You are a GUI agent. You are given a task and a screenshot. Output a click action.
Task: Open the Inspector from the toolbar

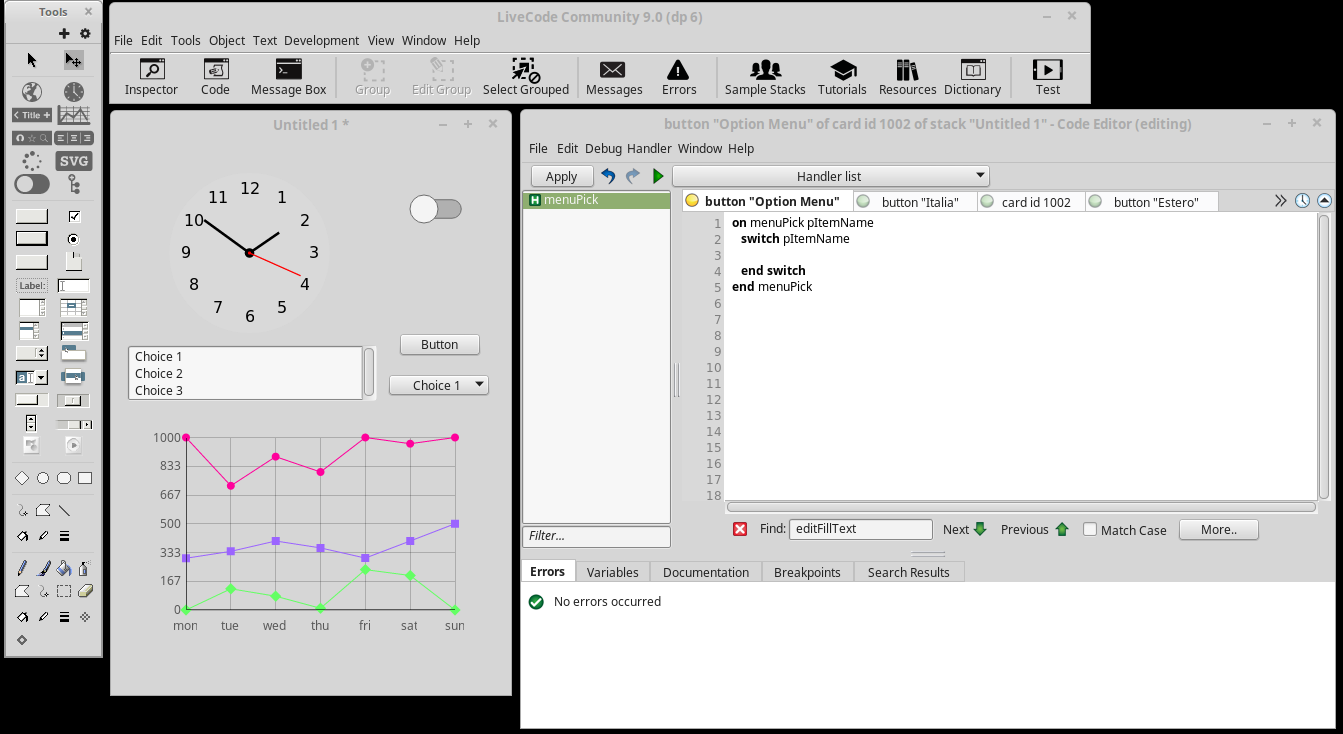coord(151,78)
